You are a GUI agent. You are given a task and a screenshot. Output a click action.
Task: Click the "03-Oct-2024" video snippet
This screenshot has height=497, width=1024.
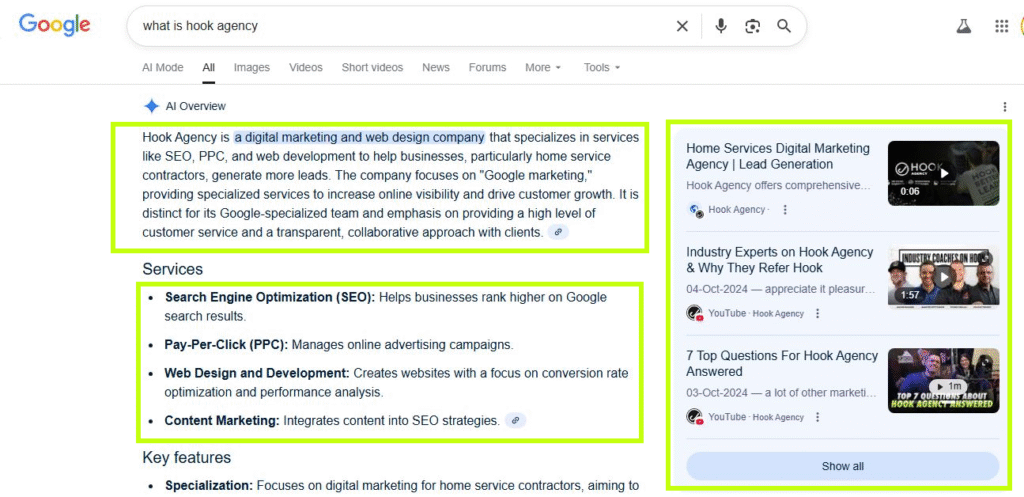click(780, 393)
